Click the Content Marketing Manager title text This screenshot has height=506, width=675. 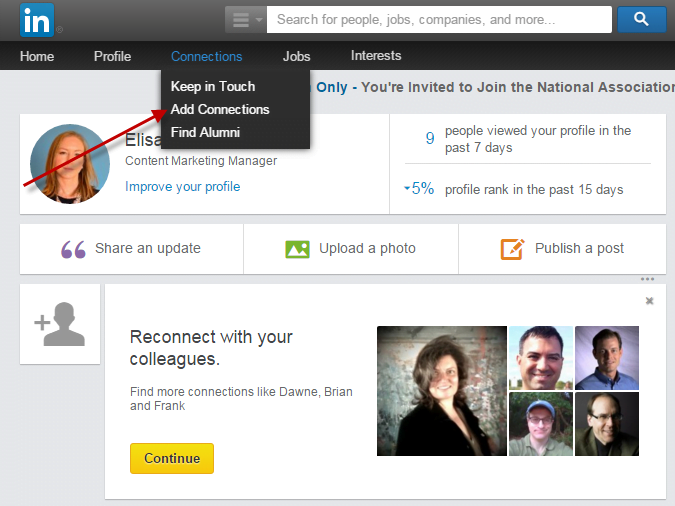(201, 161)
